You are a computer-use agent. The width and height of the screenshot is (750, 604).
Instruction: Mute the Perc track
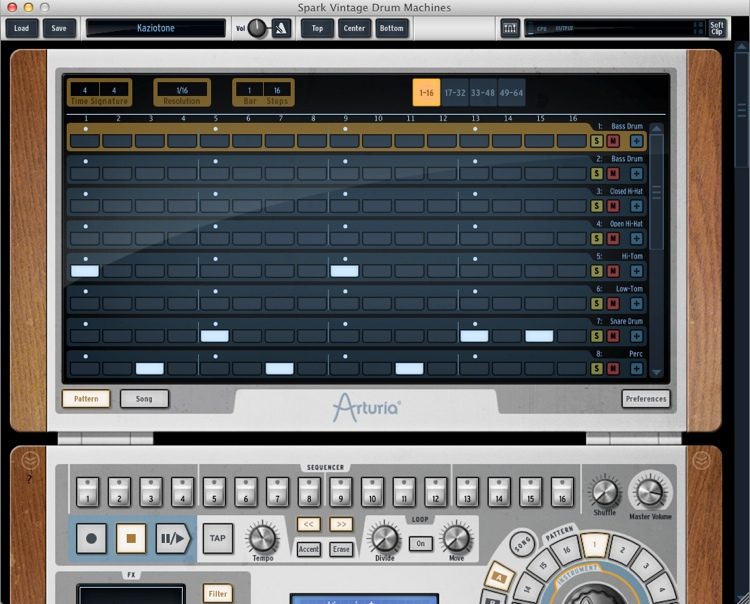[x=613, y=369]
